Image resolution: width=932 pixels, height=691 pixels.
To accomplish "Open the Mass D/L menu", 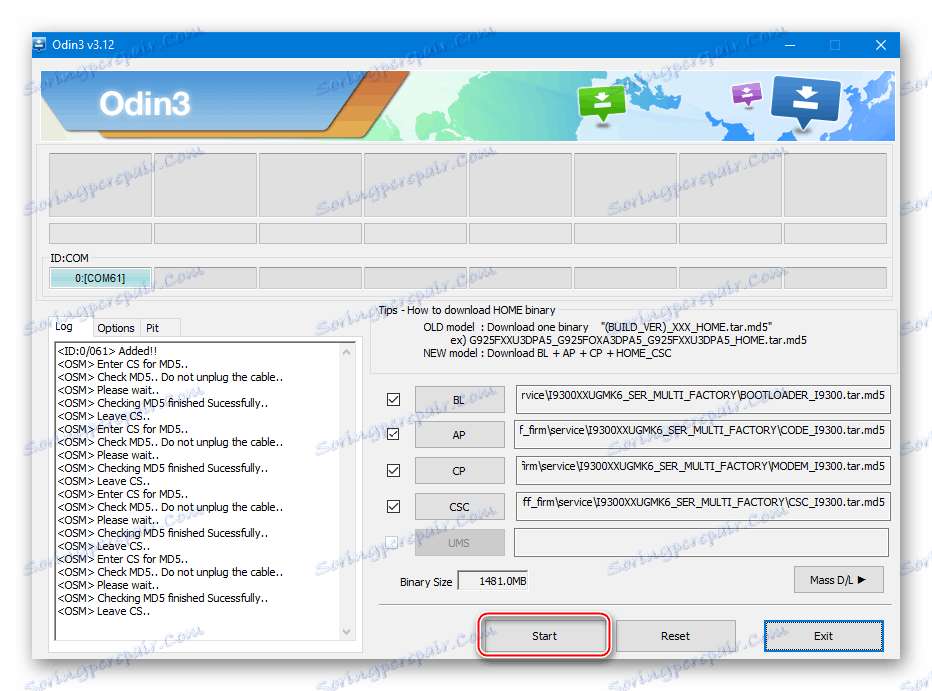I will tap(839, 580).
